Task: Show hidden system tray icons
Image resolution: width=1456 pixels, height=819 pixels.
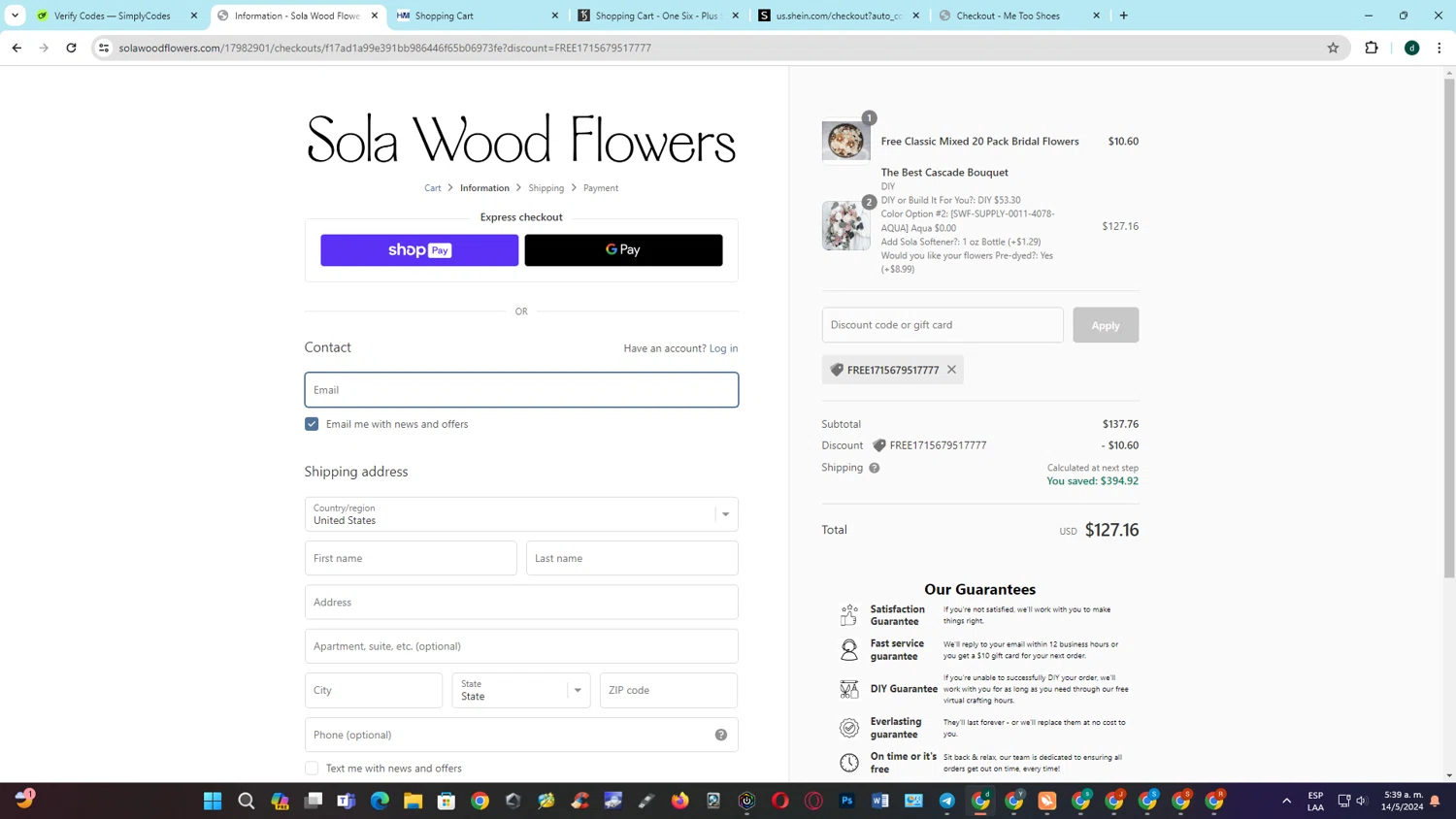Action: pyautogui.click(x=1287, y=801)
